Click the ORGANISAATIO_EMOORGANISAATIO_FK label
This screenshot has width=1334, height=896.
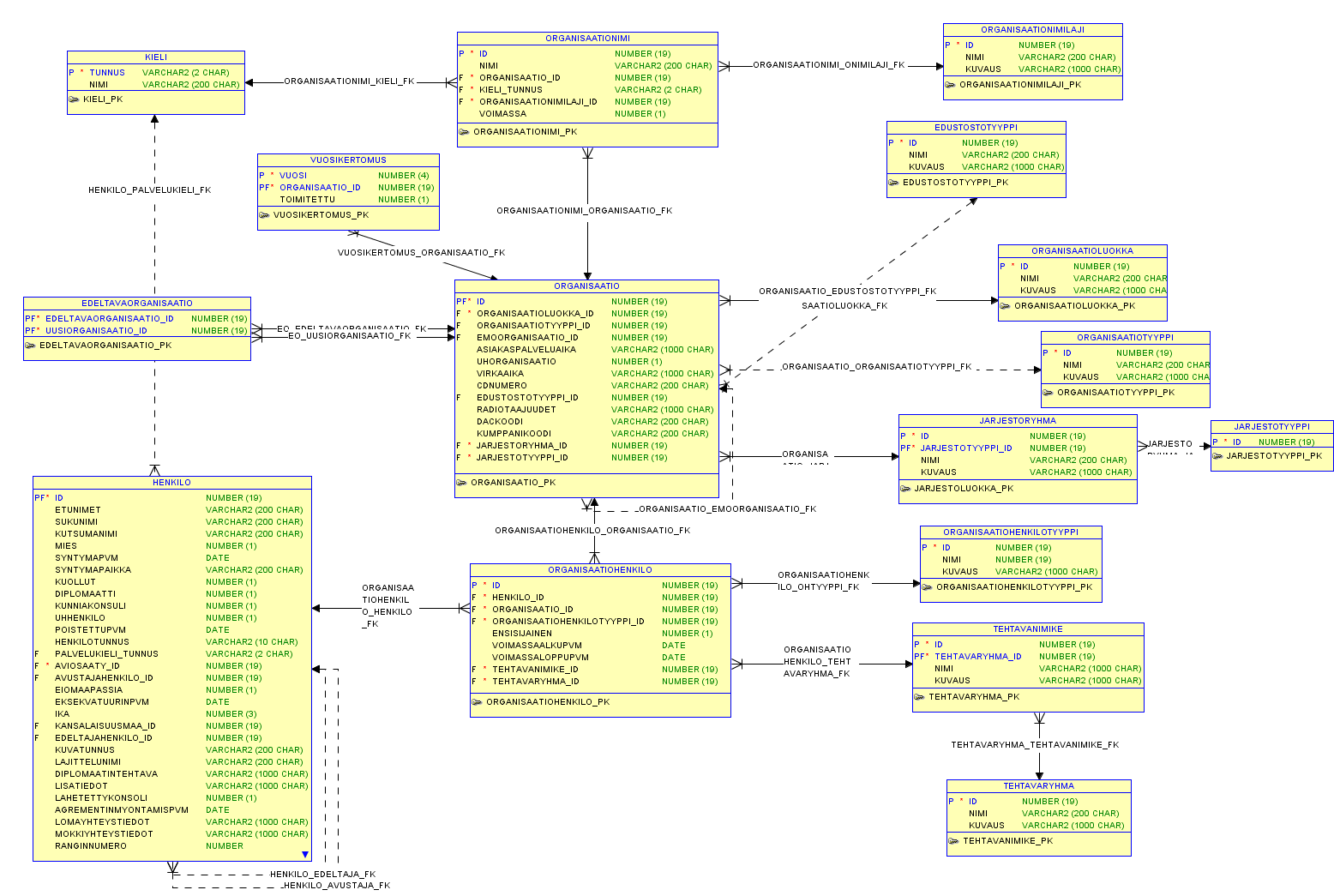[x=727, y=509]
